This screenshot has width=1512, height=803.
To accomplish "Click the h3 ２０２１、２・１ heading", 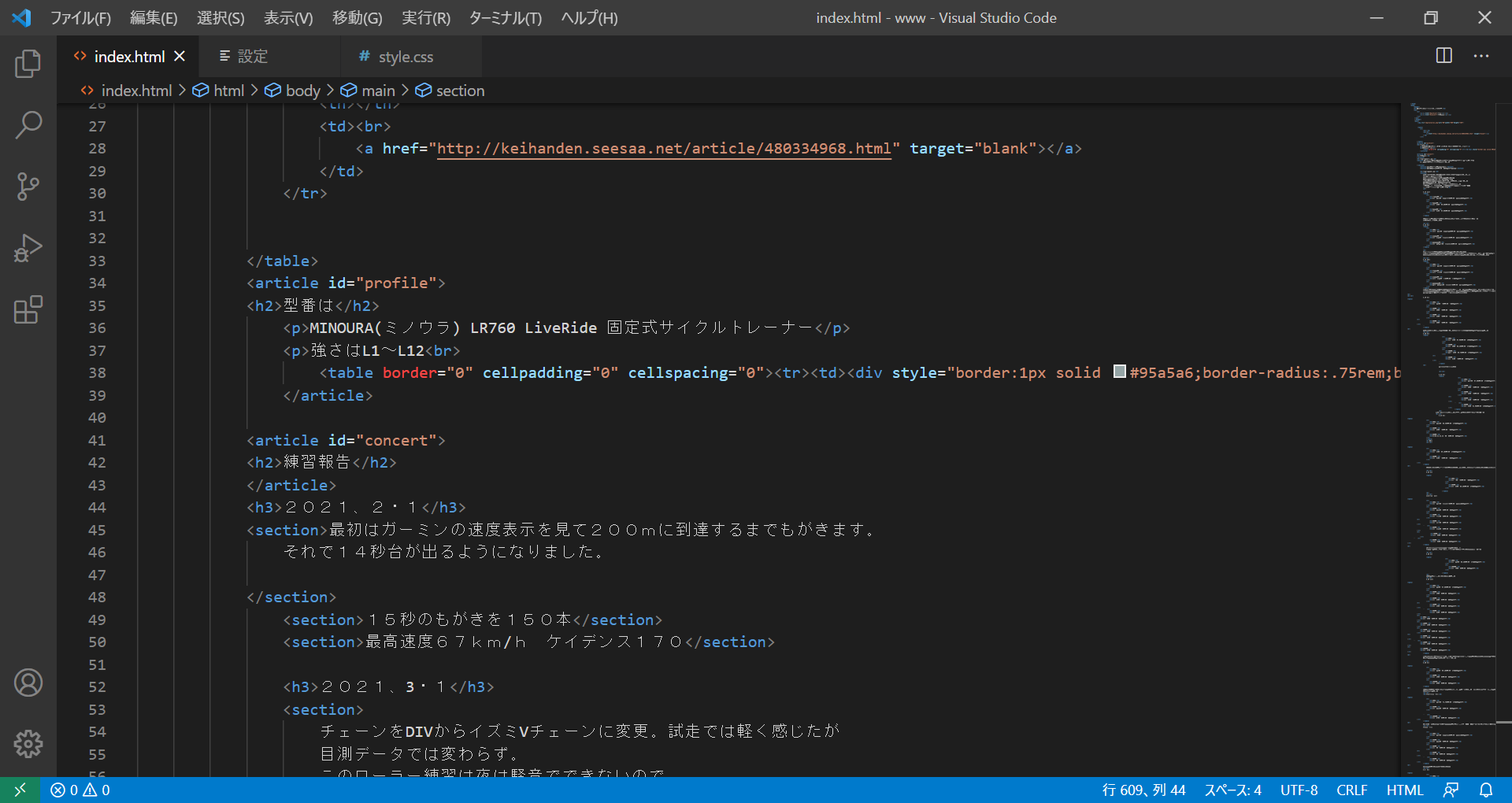I will [x=356, y=507].
